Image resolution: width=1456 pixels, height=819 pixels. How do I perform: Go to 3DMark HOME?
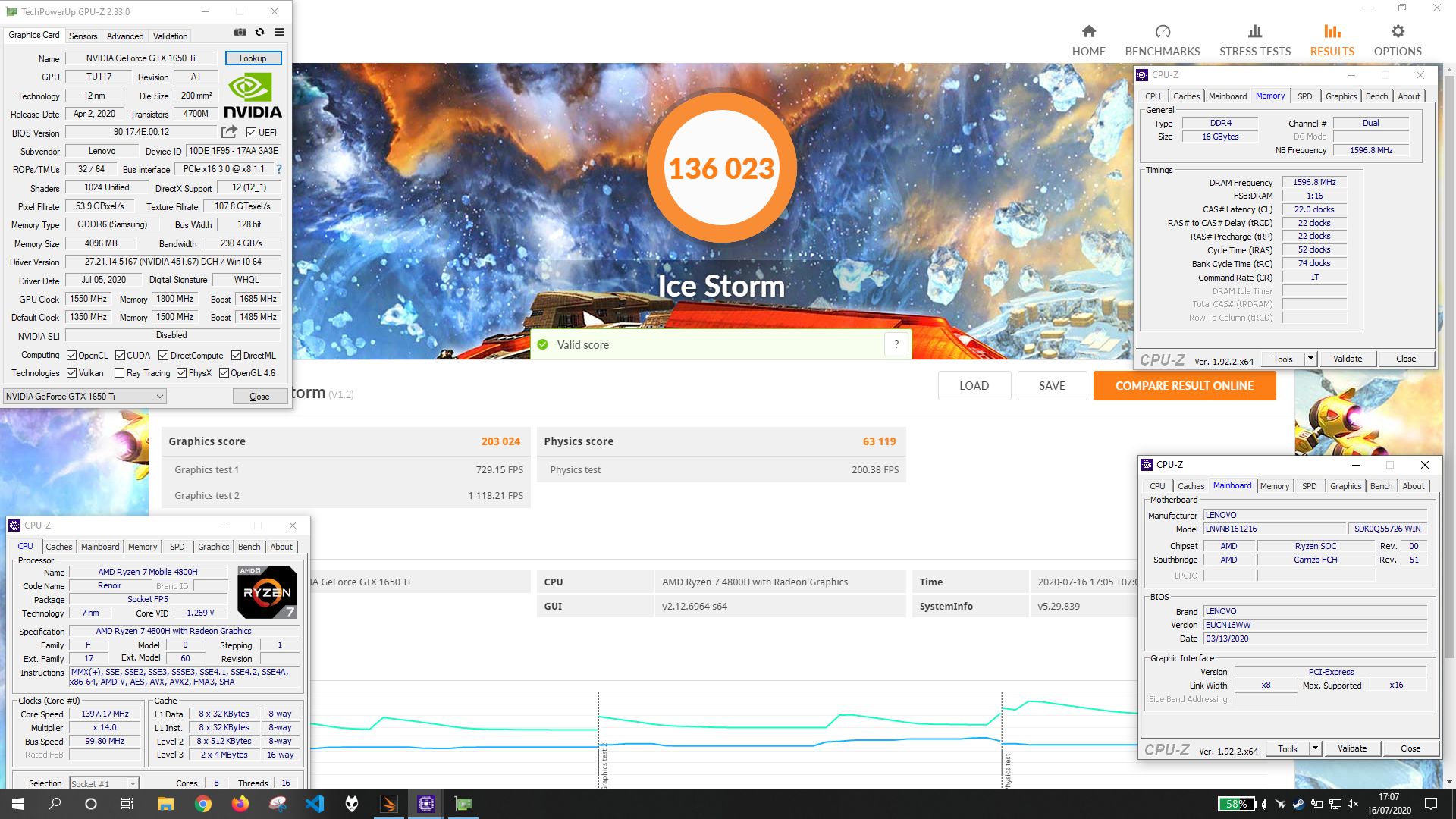[x=1088, y=40]
